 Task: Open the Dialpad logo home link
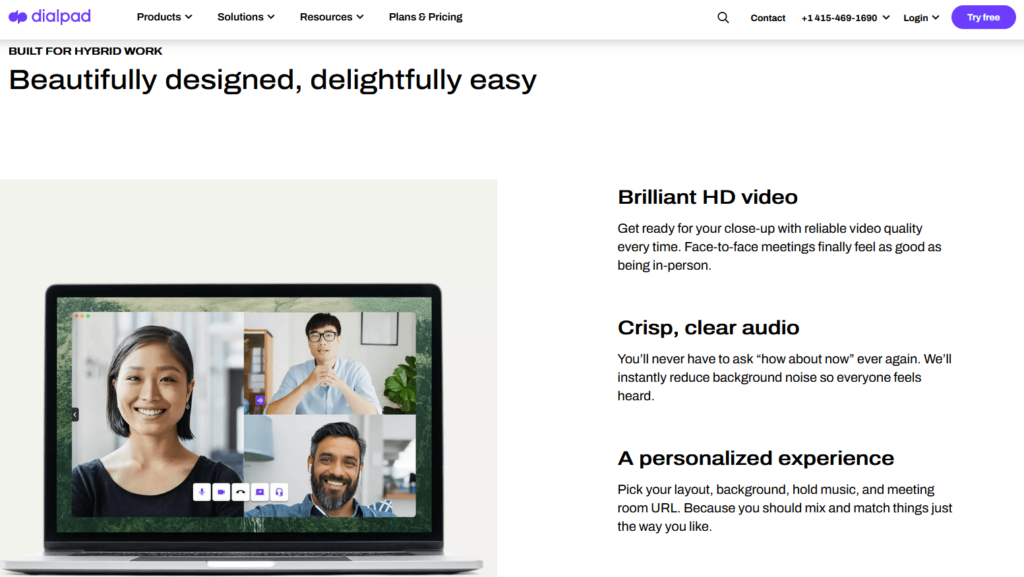[50, 16]
